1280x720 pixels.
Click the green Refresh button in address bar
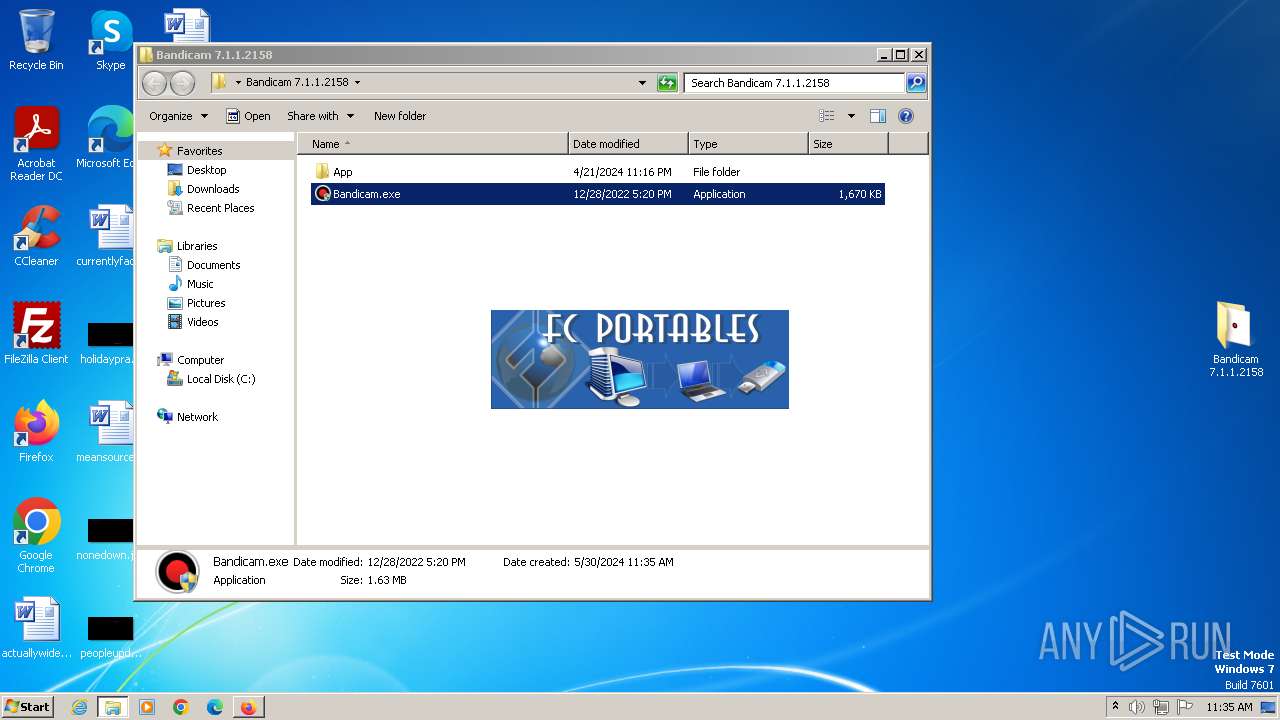click(x=667, y=83)
